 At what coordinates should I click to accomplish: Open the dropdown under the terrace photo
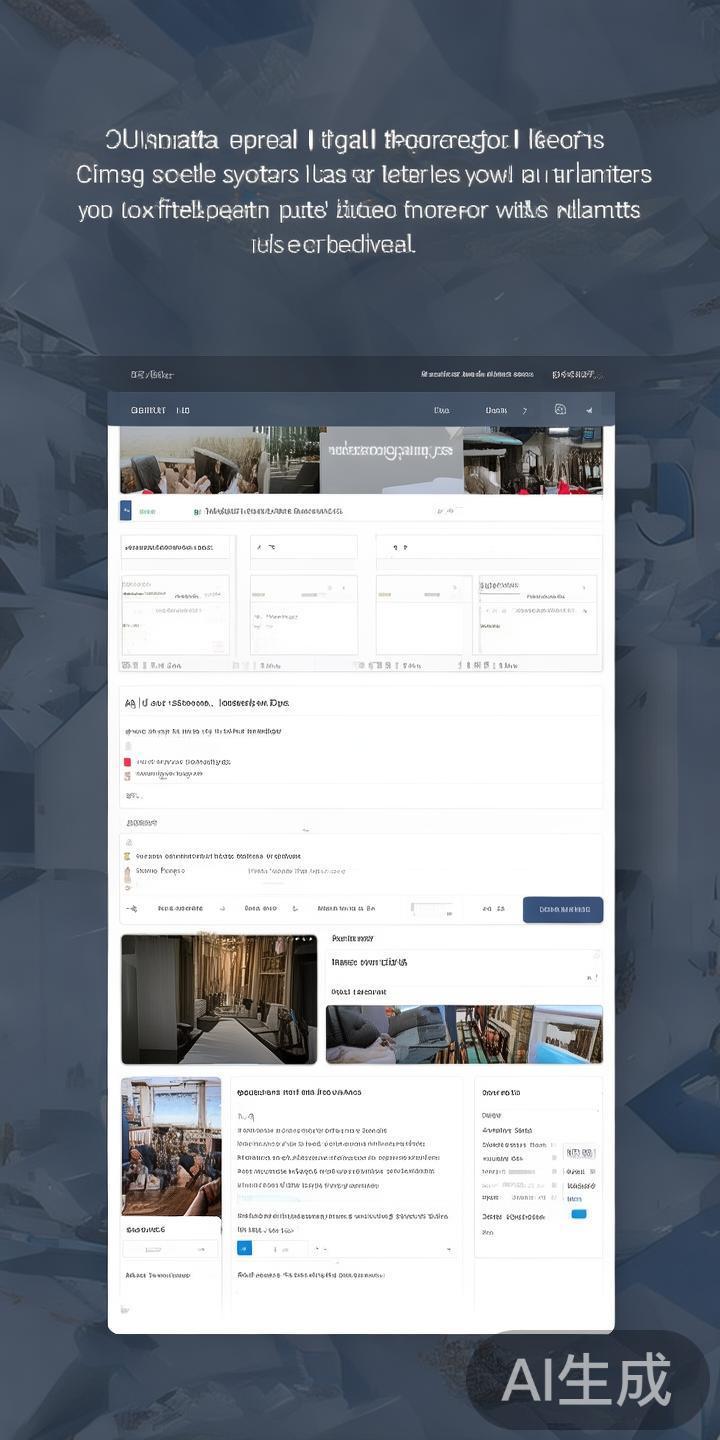170,1248
